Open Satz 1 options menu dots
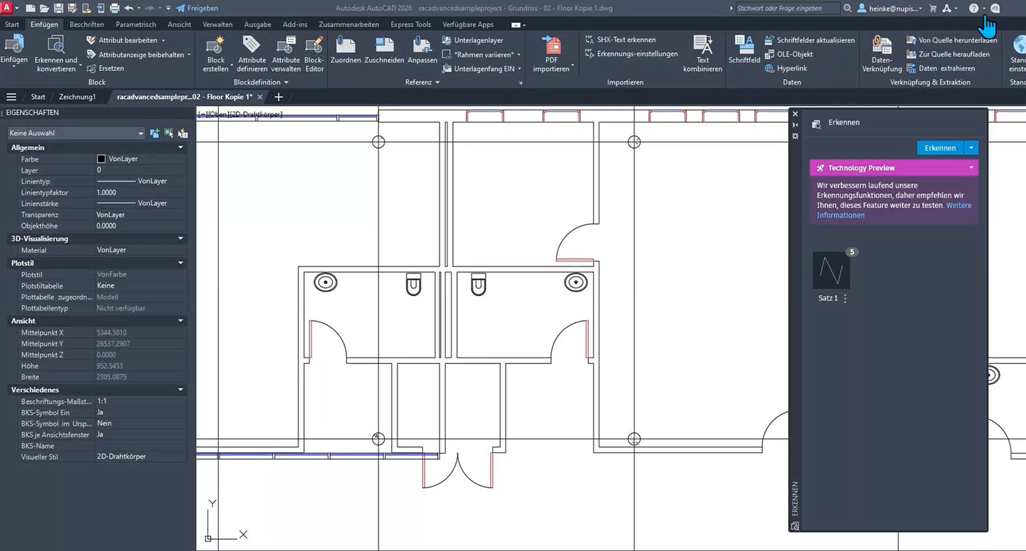The width and height of the screenshot is (1026, 551). 845,298
